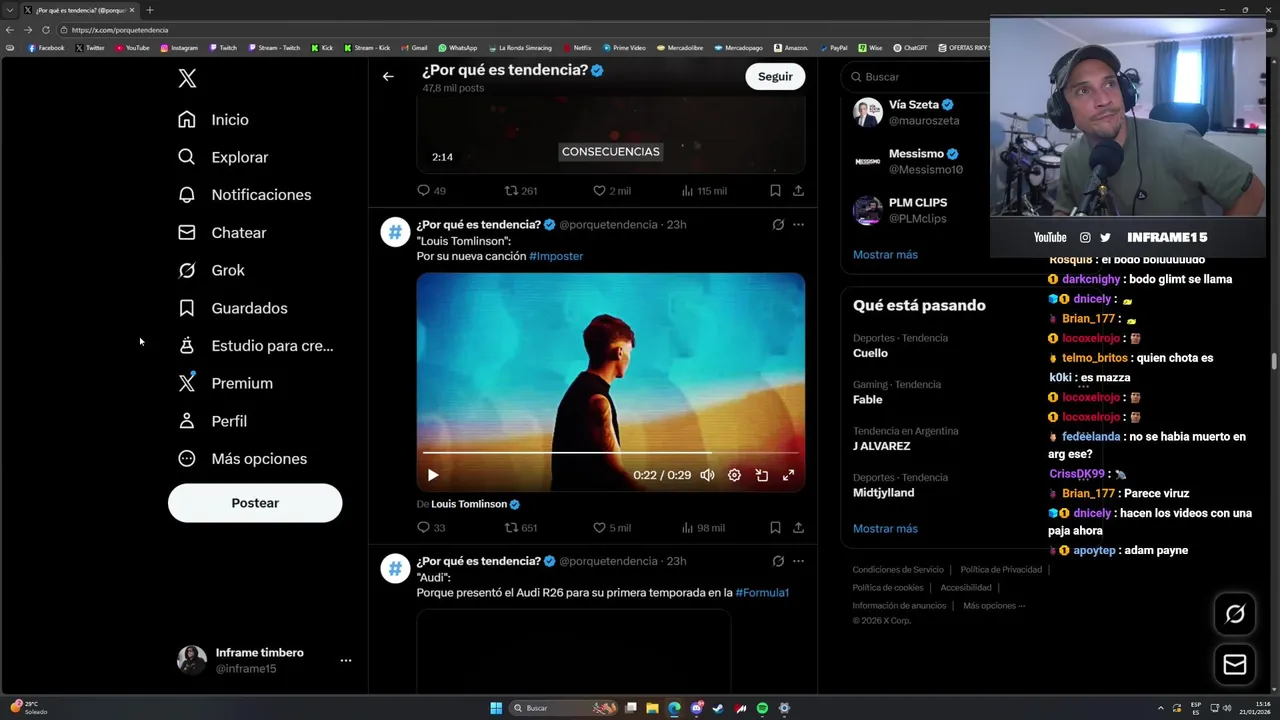The width and height of the screenshot is (1280, 720).
Task: Enter fullscreen video mode
Action: pos(788,476)
